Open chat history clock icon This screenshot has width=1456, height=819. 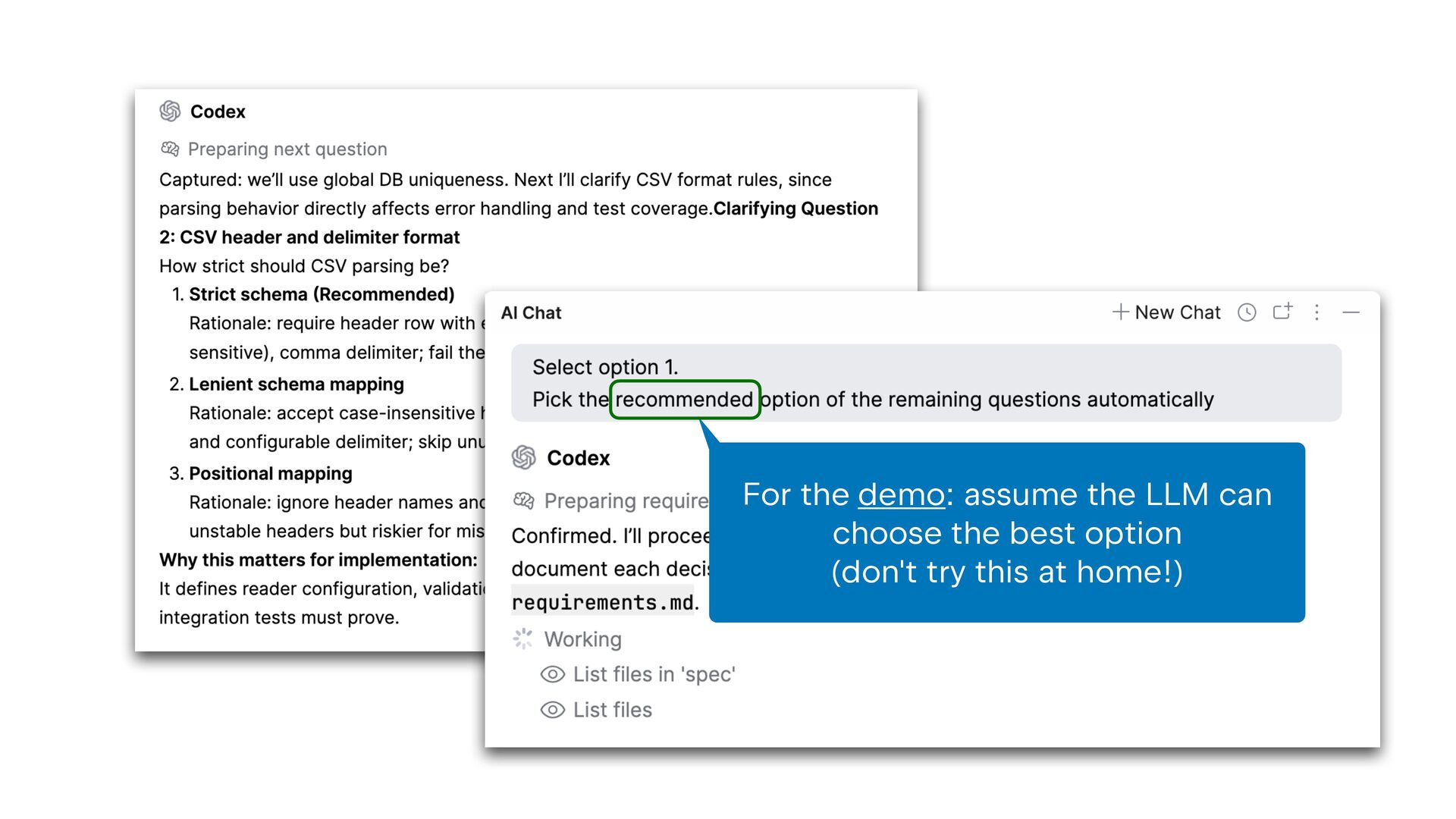point(1247,312)
